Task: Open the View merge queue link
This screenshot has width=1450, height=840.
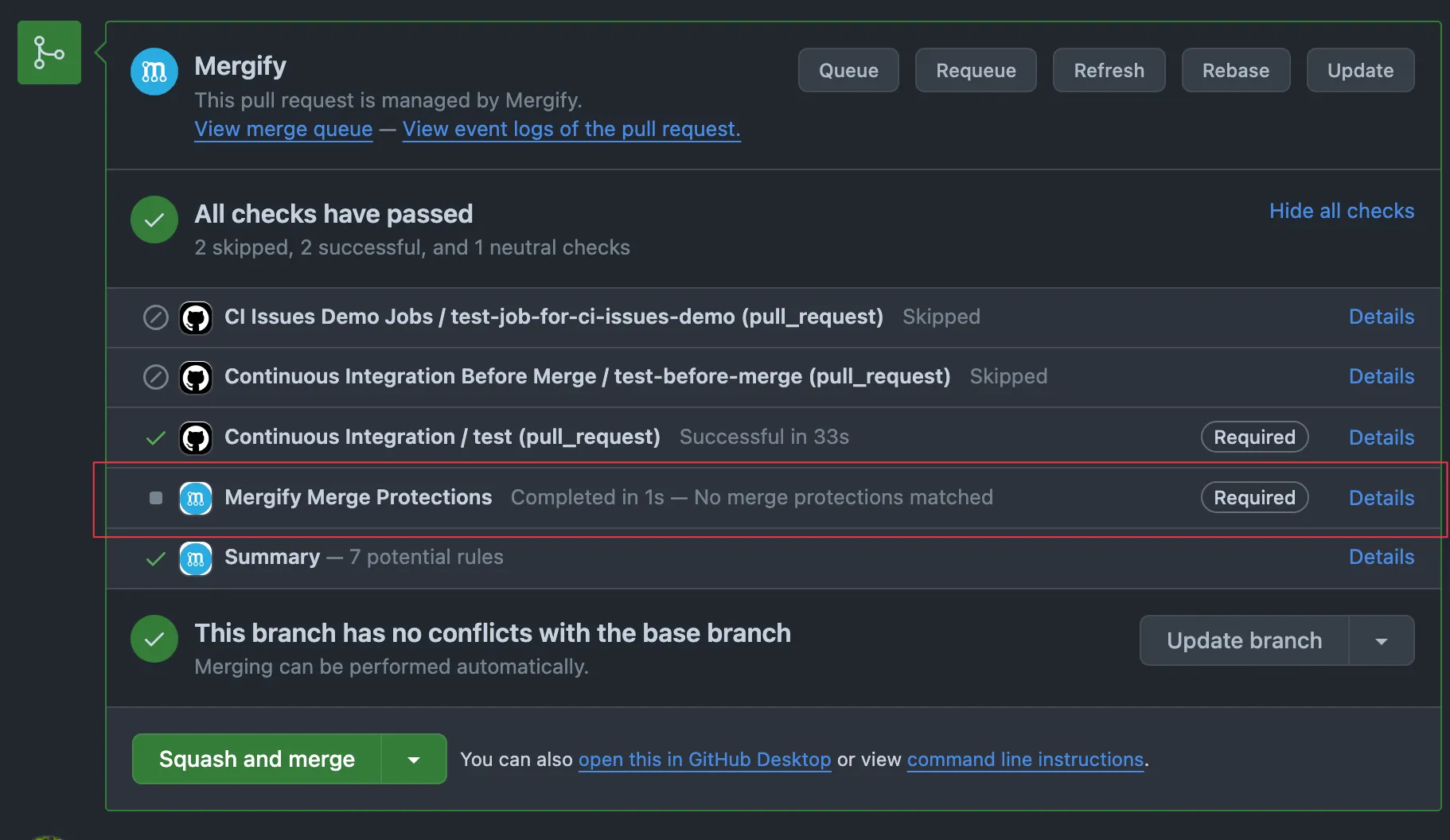Action: [283, 129]
